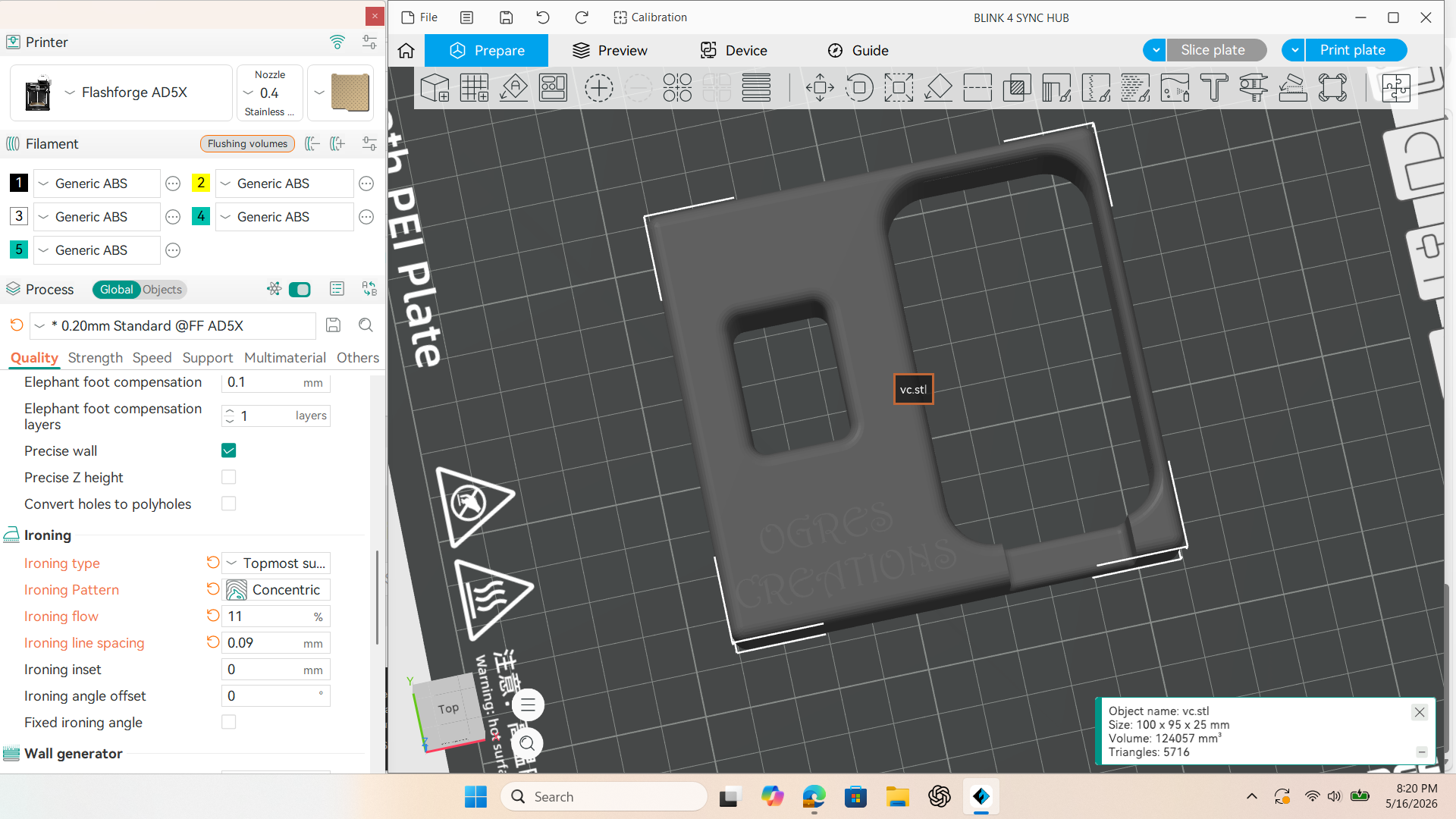Click the circled plus toolbar icon
The width and height of the screenshot is (1456, 819).
pos(599,88)
